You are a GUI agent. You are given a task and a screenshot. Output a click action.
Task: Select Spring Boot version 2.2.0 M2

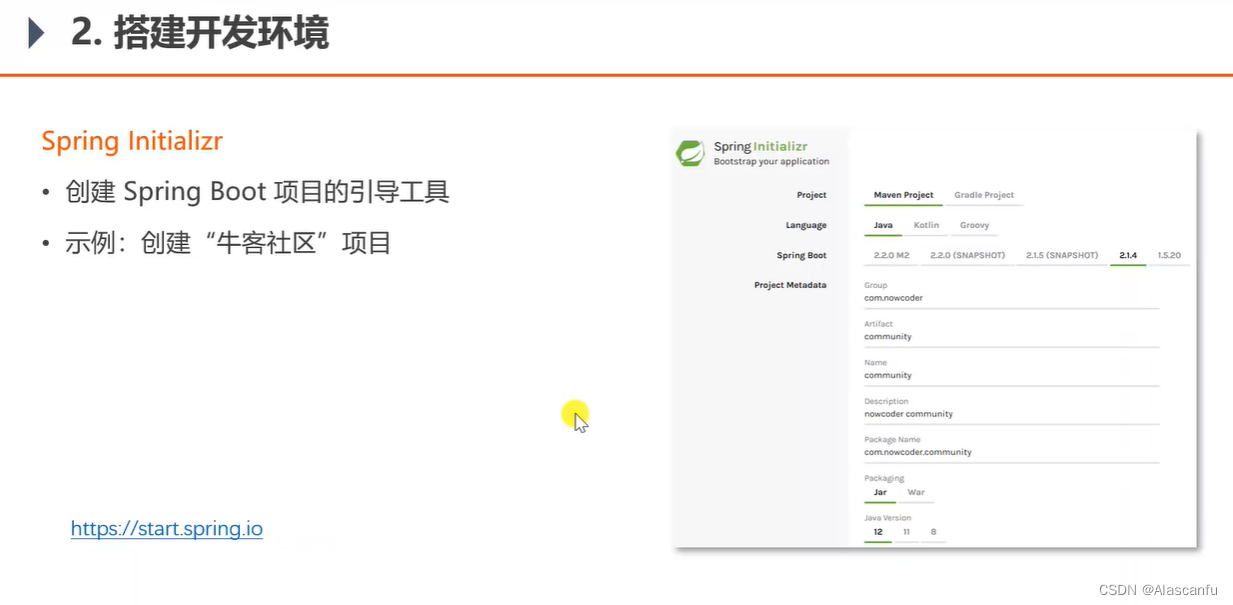[891, 255]
